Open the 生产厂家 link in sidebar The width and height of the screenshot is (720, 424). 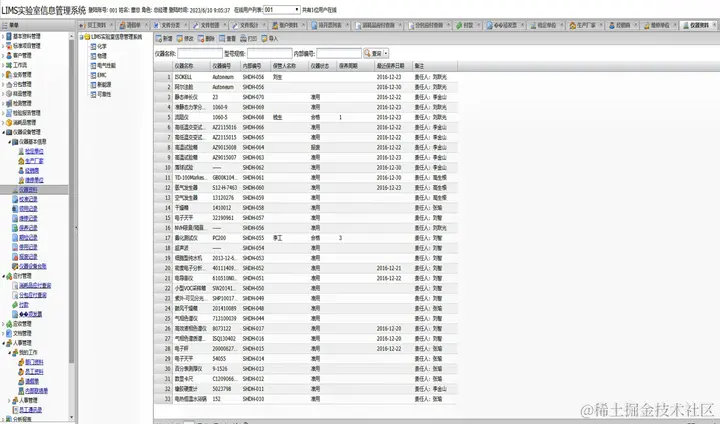pos(34,161)
